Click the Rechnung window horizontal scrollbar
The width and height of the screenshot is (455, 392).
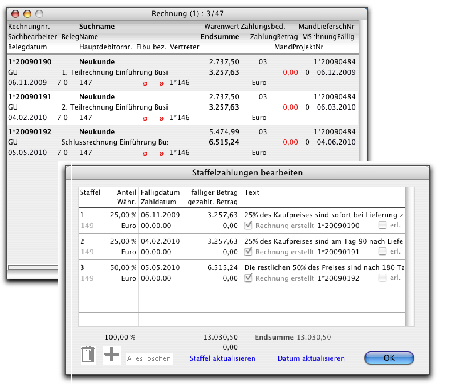(x=33, y=267)
